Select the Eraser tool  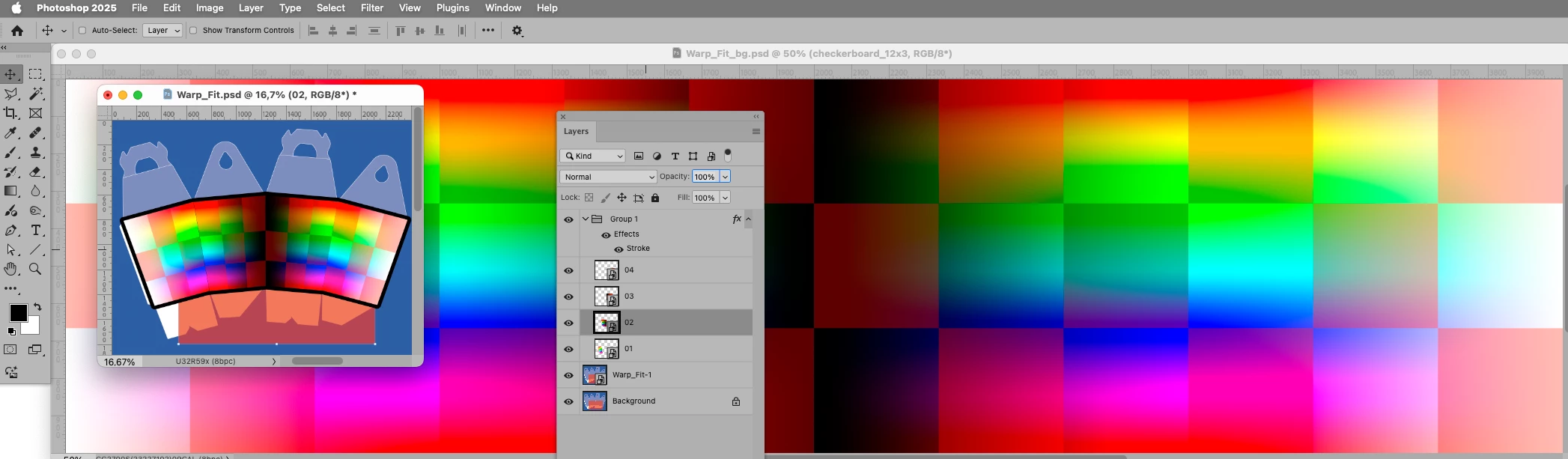[x=35, y=171]
